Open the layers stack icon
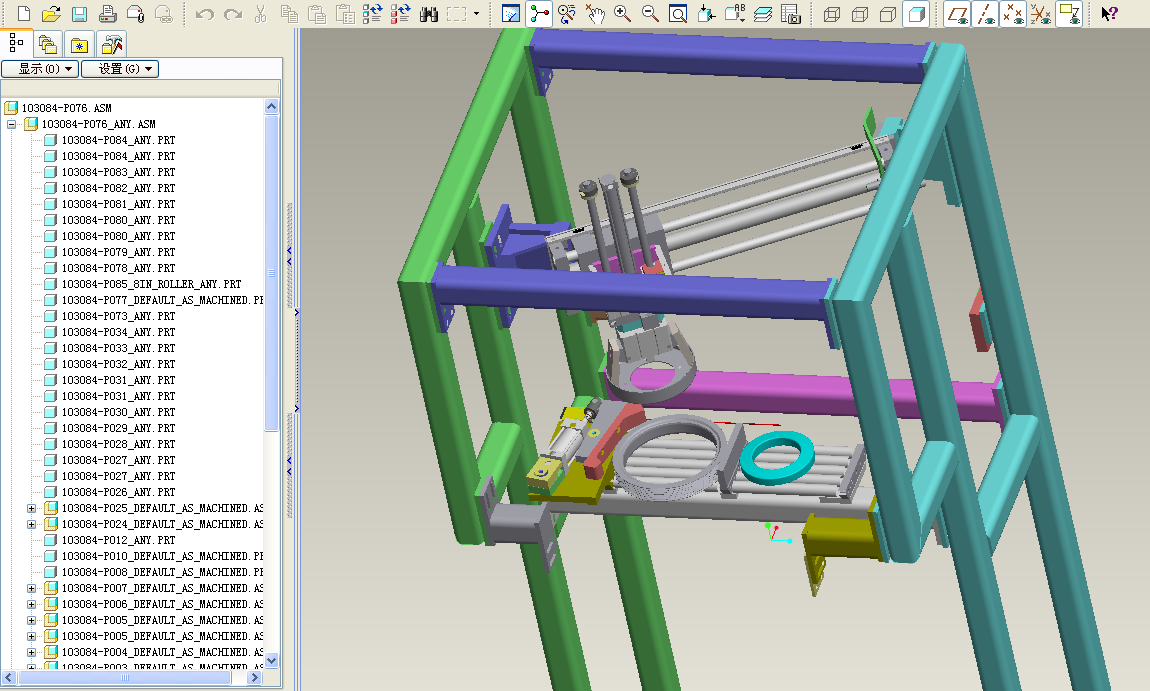The image size is (1150, 691). pyautogui.click(x=763, y=14)
